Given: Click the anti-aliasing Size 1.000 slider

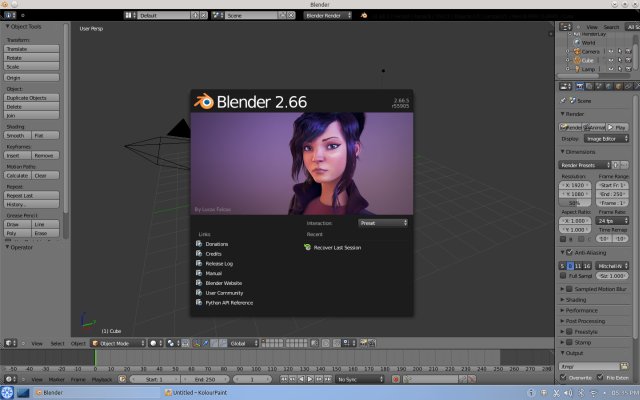Looking at the screenshot, I should coord(612,276).
